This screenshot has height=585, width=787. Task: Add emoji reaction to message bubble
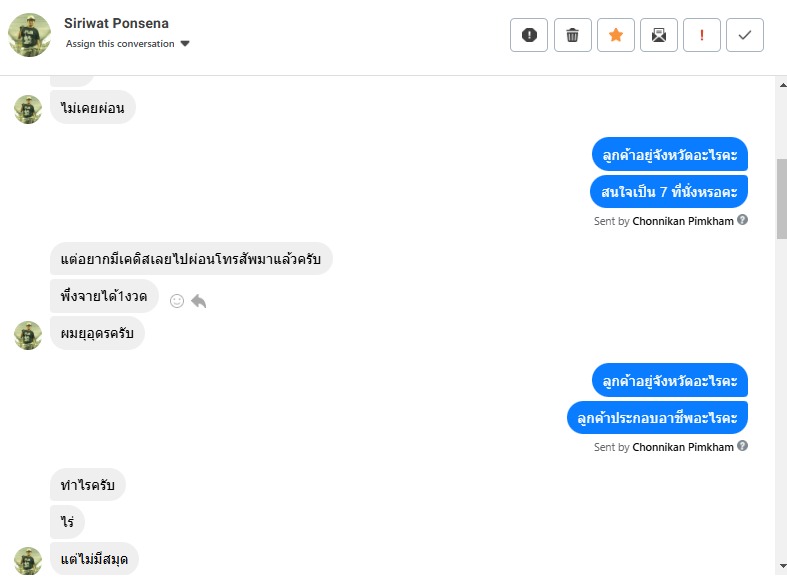(177, 300)
